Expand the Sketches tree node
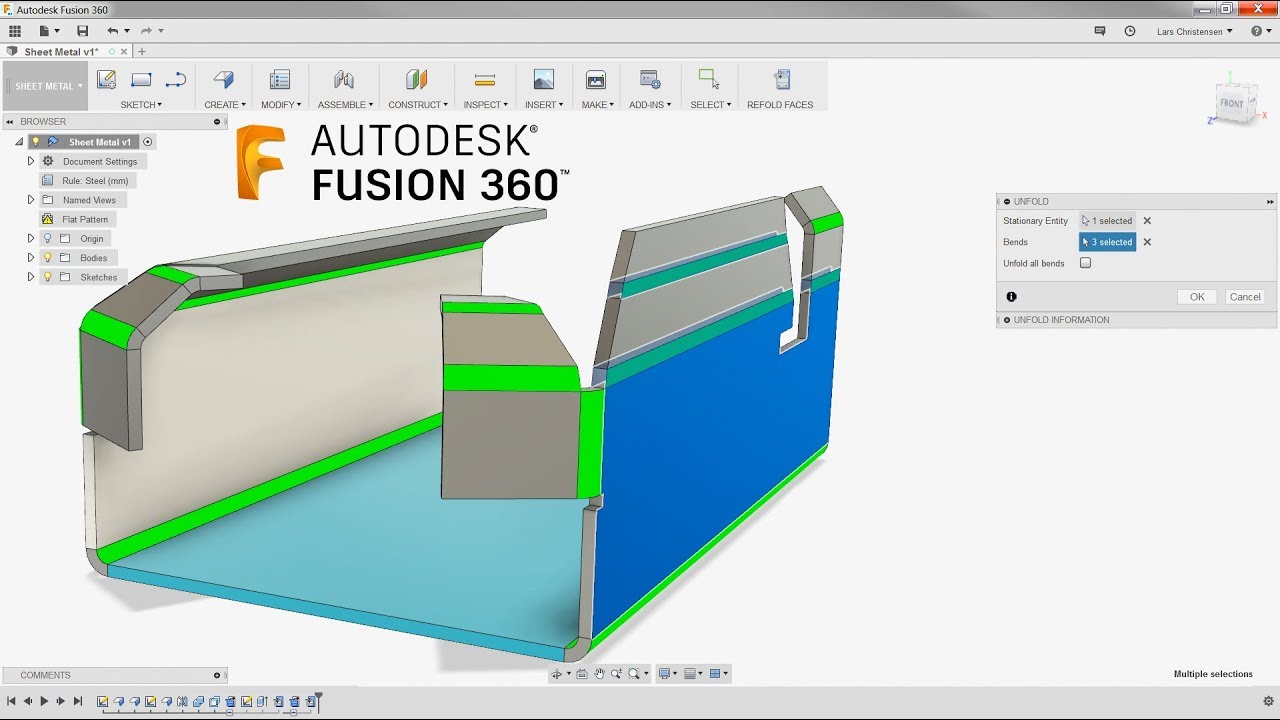Viewport: 1280px width, 720px height. [30, 277]
